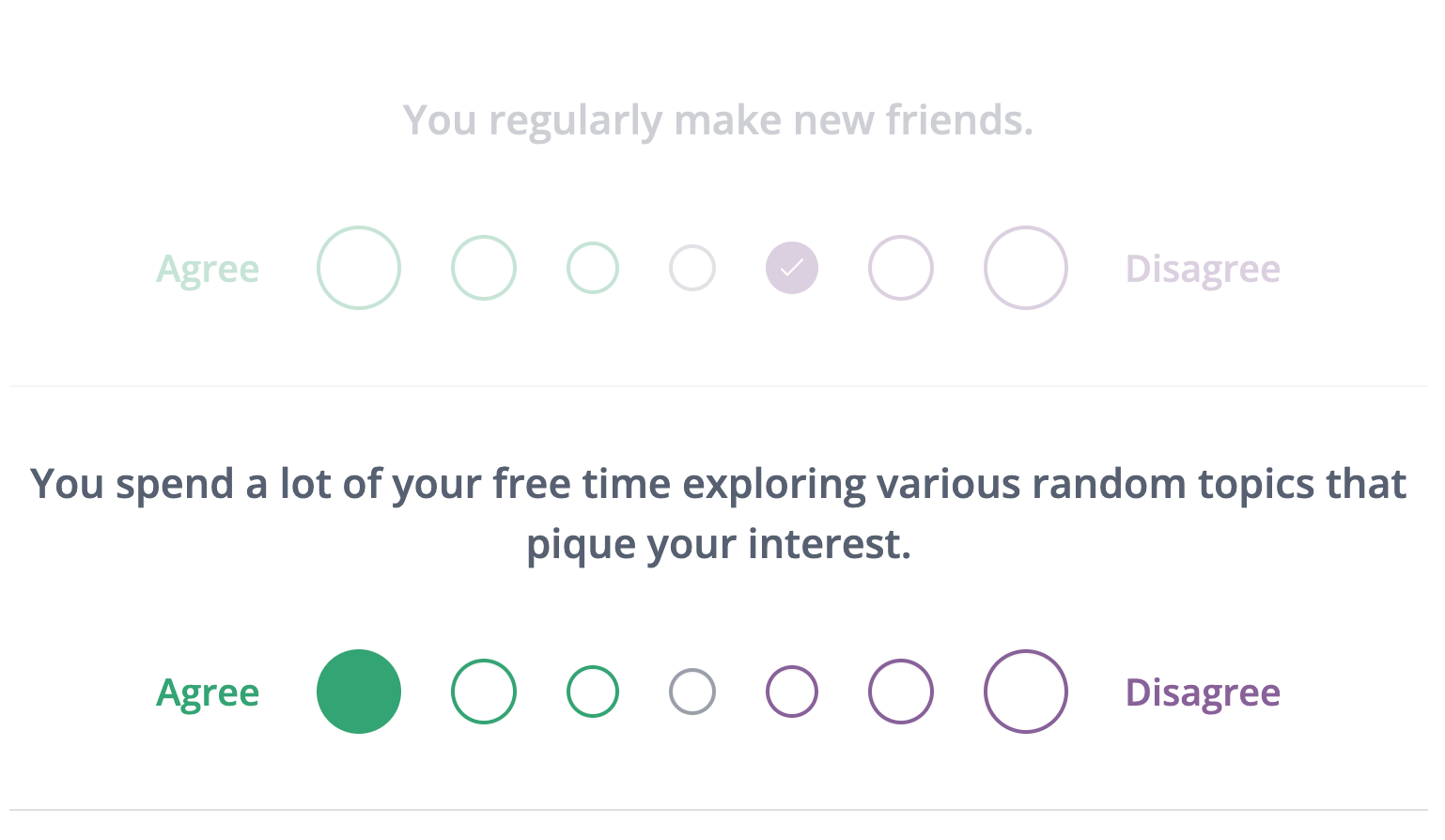
Task: Select neutral gray circle for new friends statement
Action: click(692, 268)
